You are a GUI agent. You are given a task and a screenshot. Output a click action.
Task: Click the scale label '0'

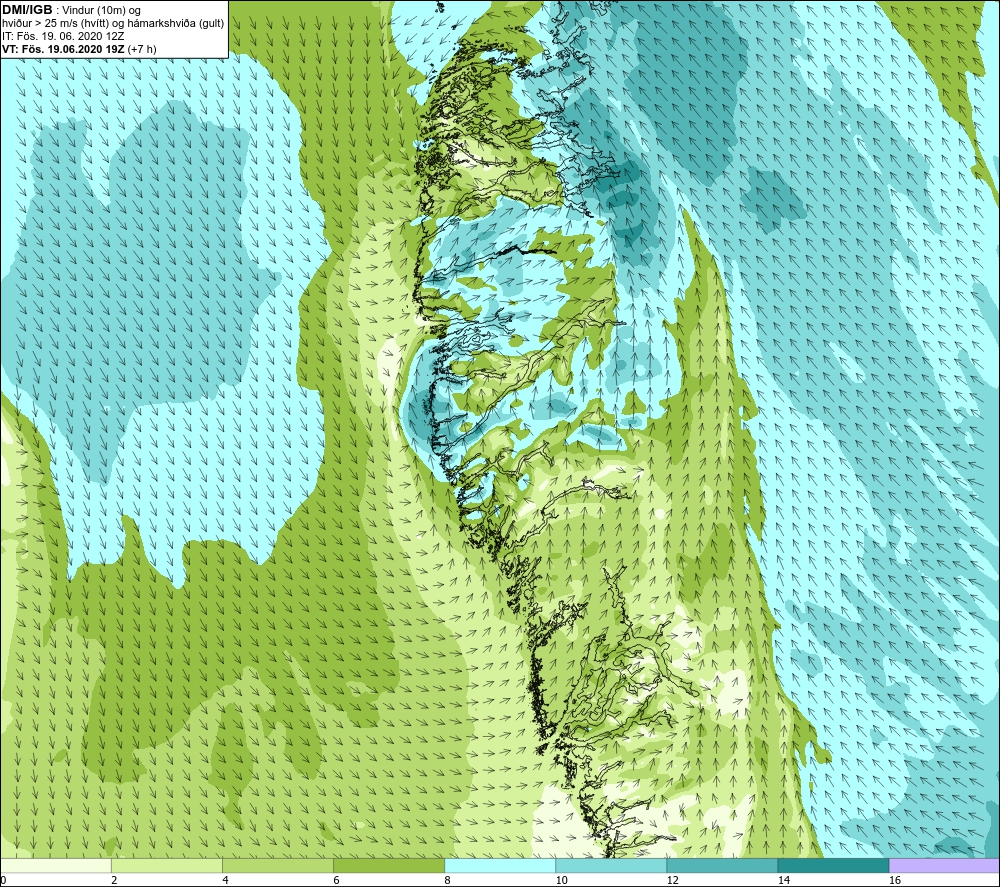coord(4,880)
